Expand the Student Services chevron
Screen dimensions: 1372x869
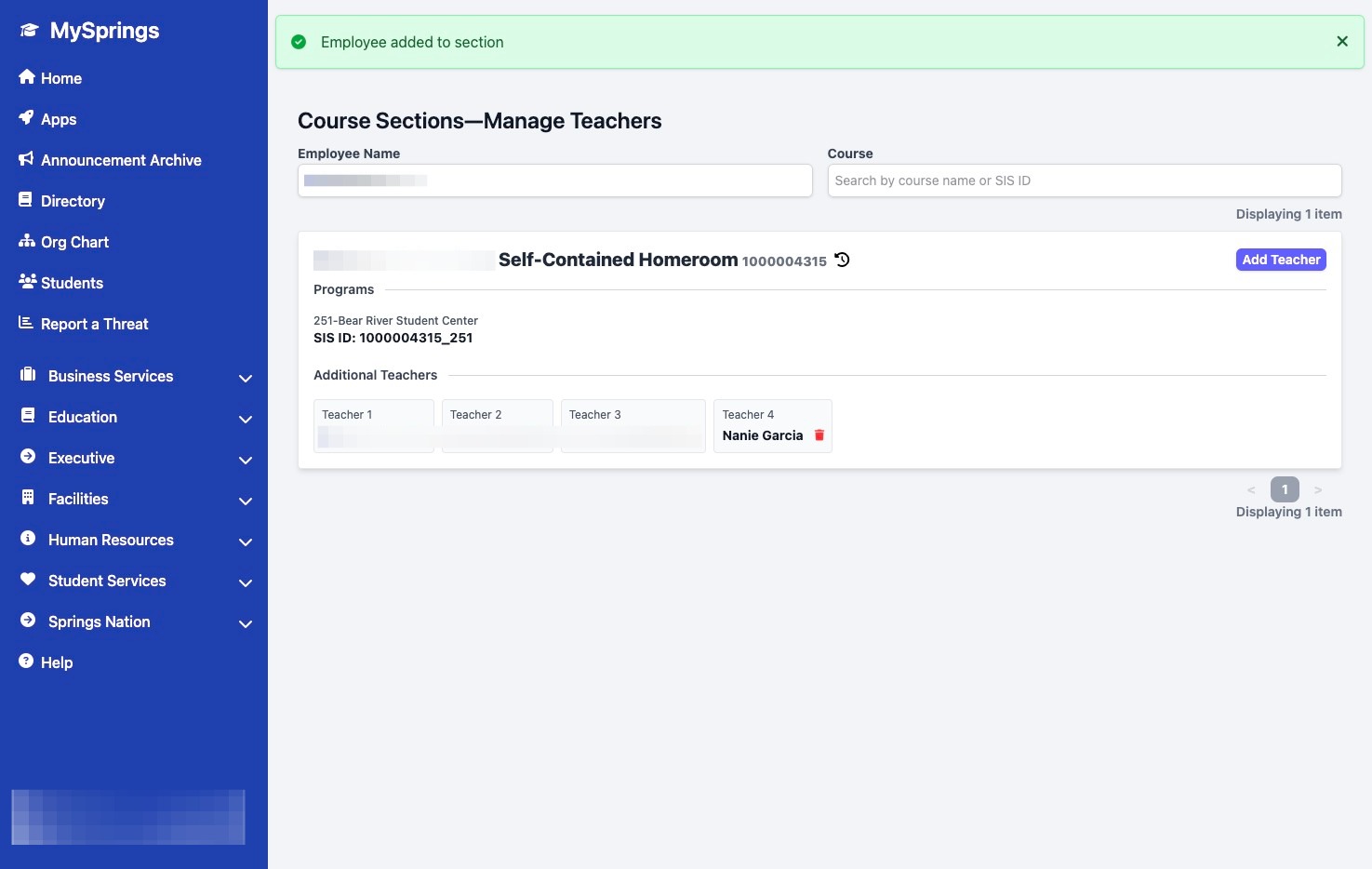246,582
